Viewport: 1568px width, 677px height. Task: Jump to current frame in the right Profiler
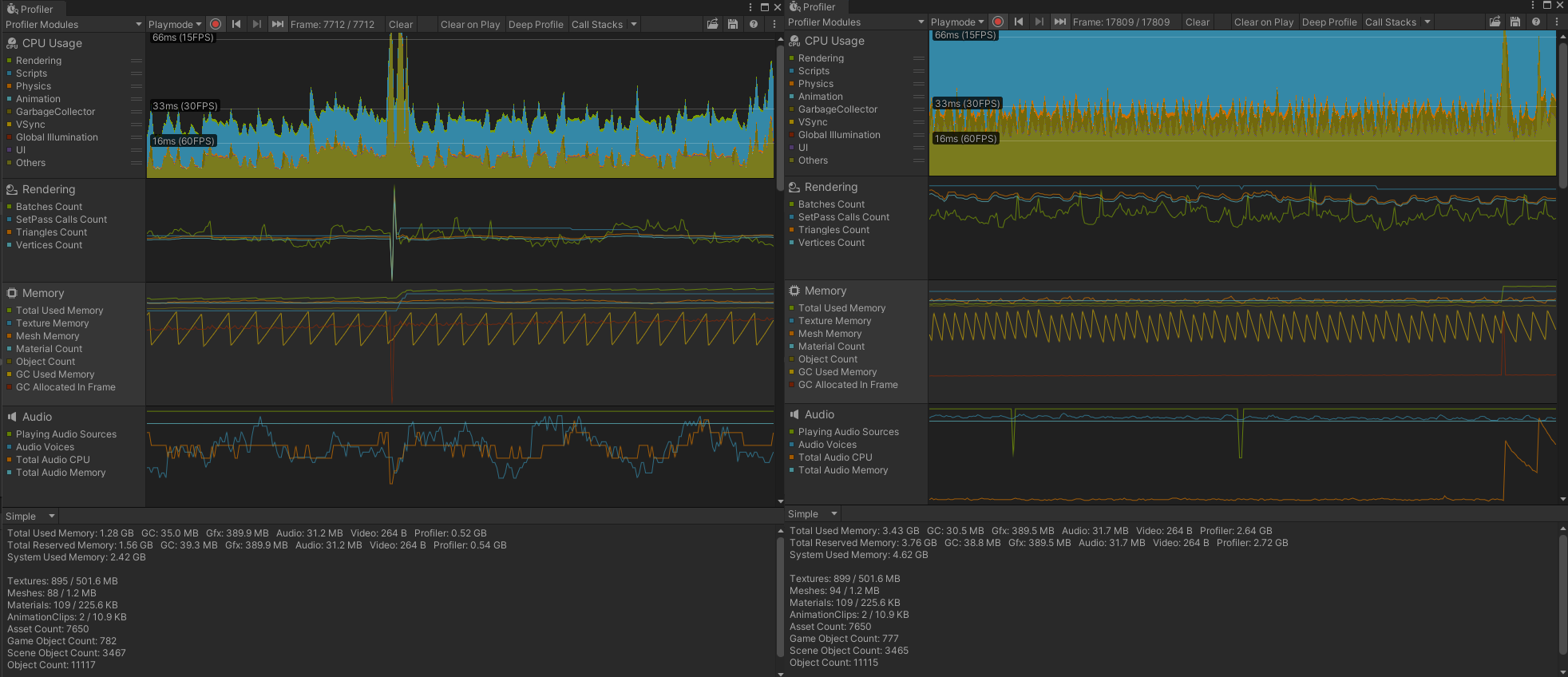click(x=1059, y=22)
